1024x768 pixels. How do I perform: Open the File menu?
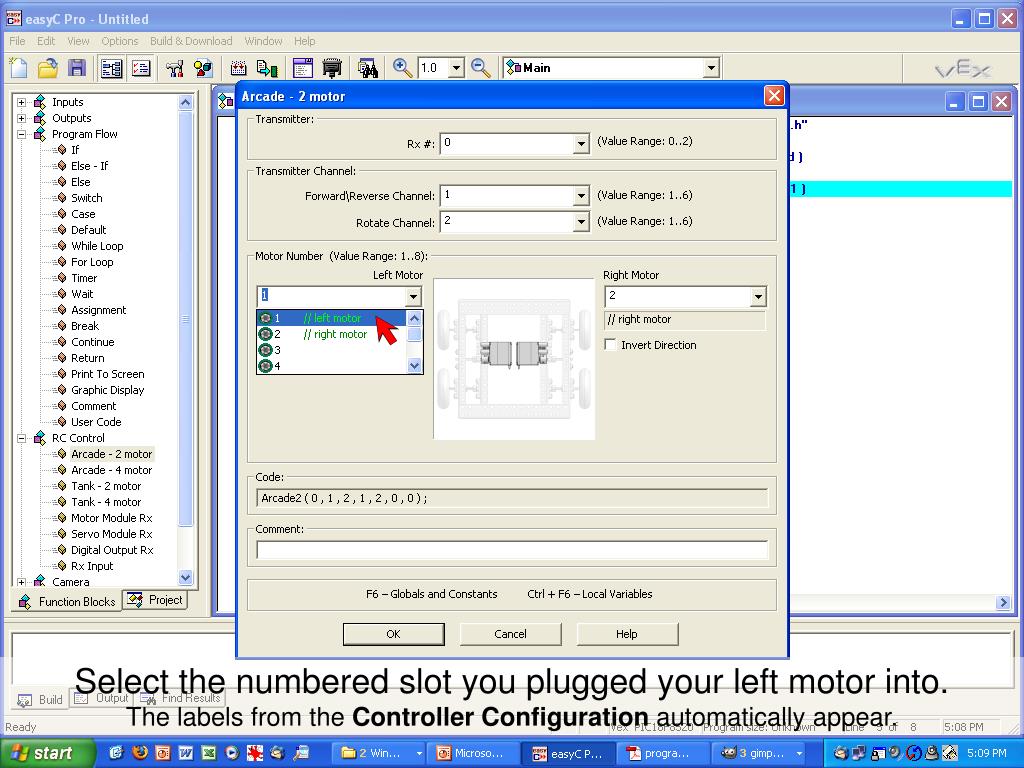pos(17,41)
